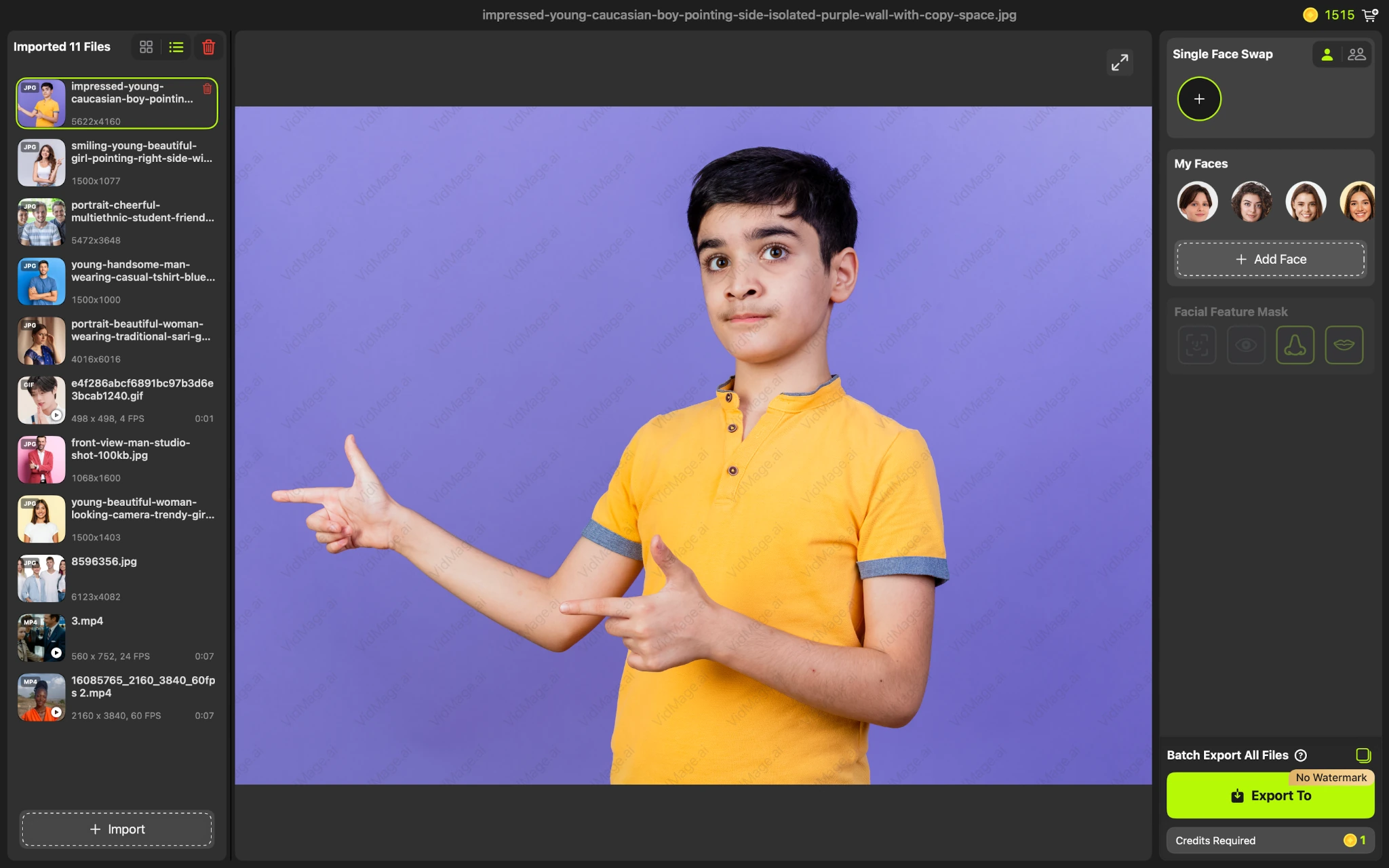Click the main preview image
This screenshot has width=1389, height=868.
pyautogui.click(x=693, y=445)
